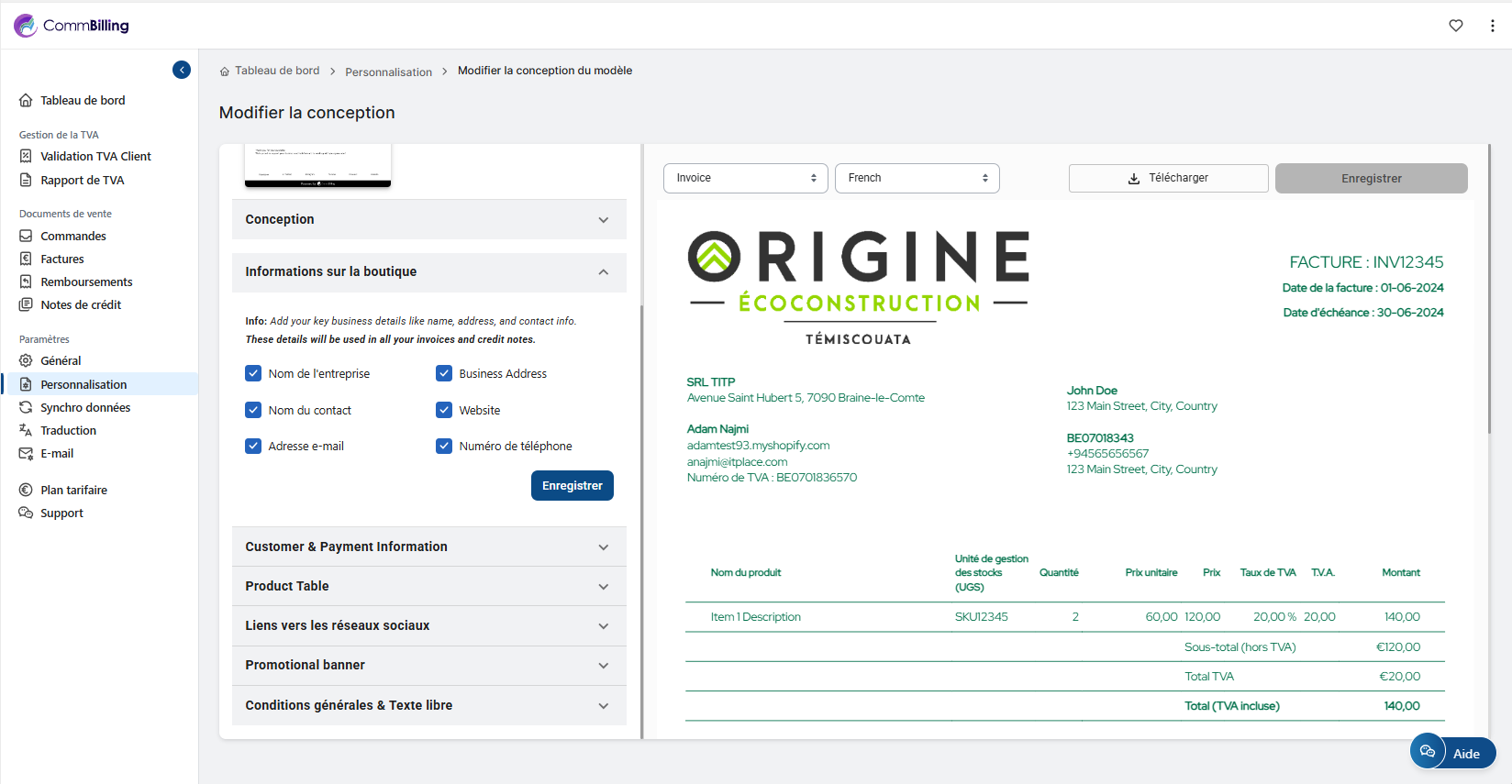1512x784 pixels.
Task: Click the Personnalisation breadcrumb link
Action: click(x=388, y=72)
